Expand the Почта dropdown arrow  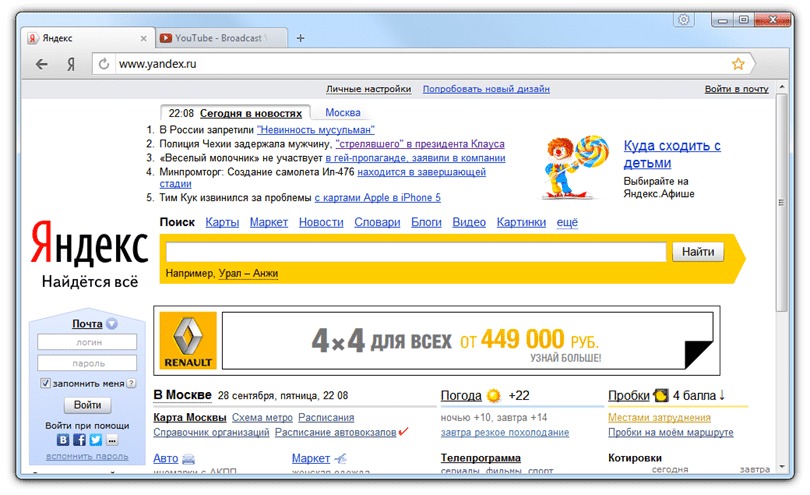pyautogui.click(x=112, y=324)
